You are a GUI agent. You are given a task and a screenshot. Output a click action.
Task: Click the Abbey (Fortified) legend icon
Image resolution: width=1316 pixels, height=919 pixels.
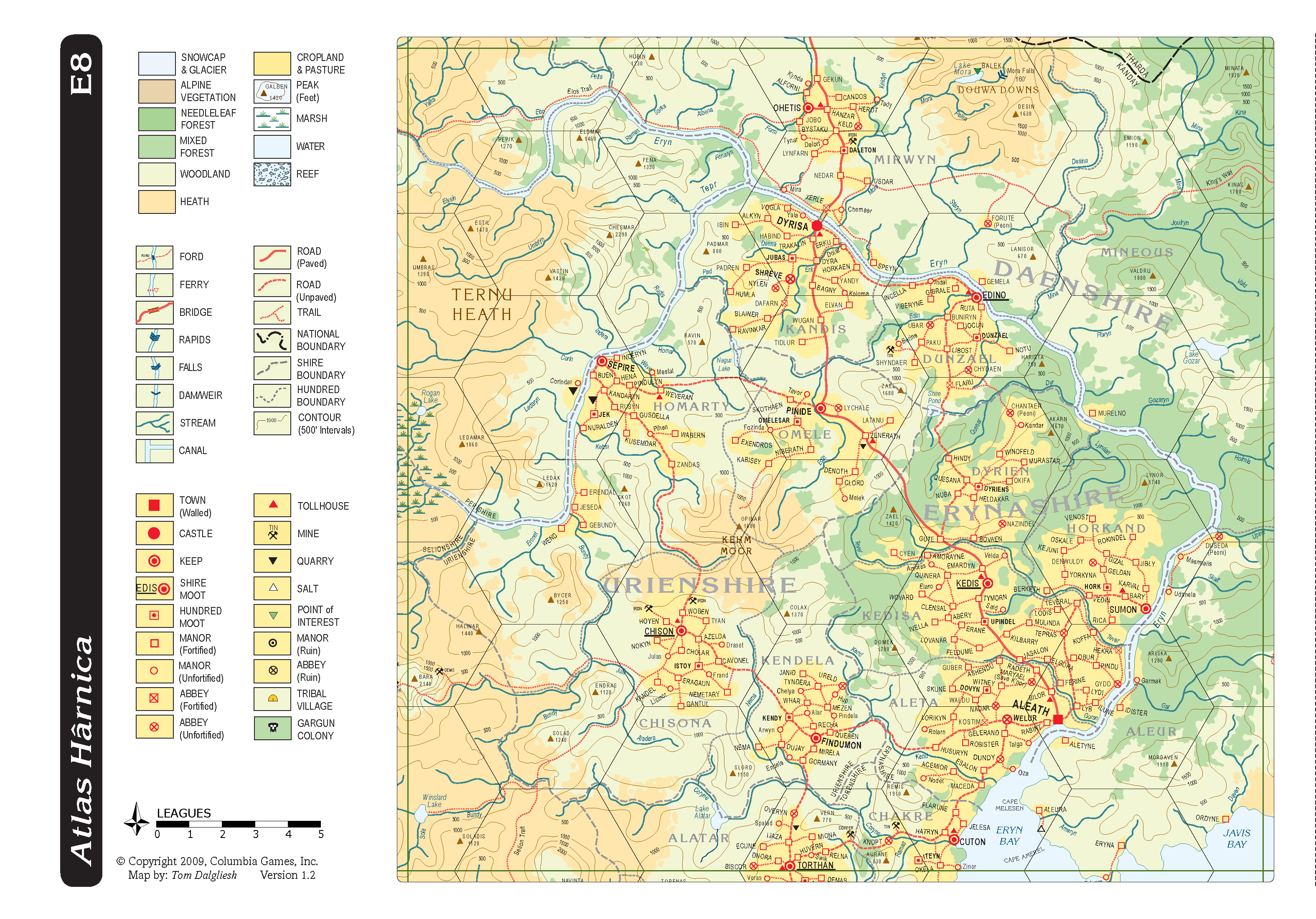pos(154,698)
